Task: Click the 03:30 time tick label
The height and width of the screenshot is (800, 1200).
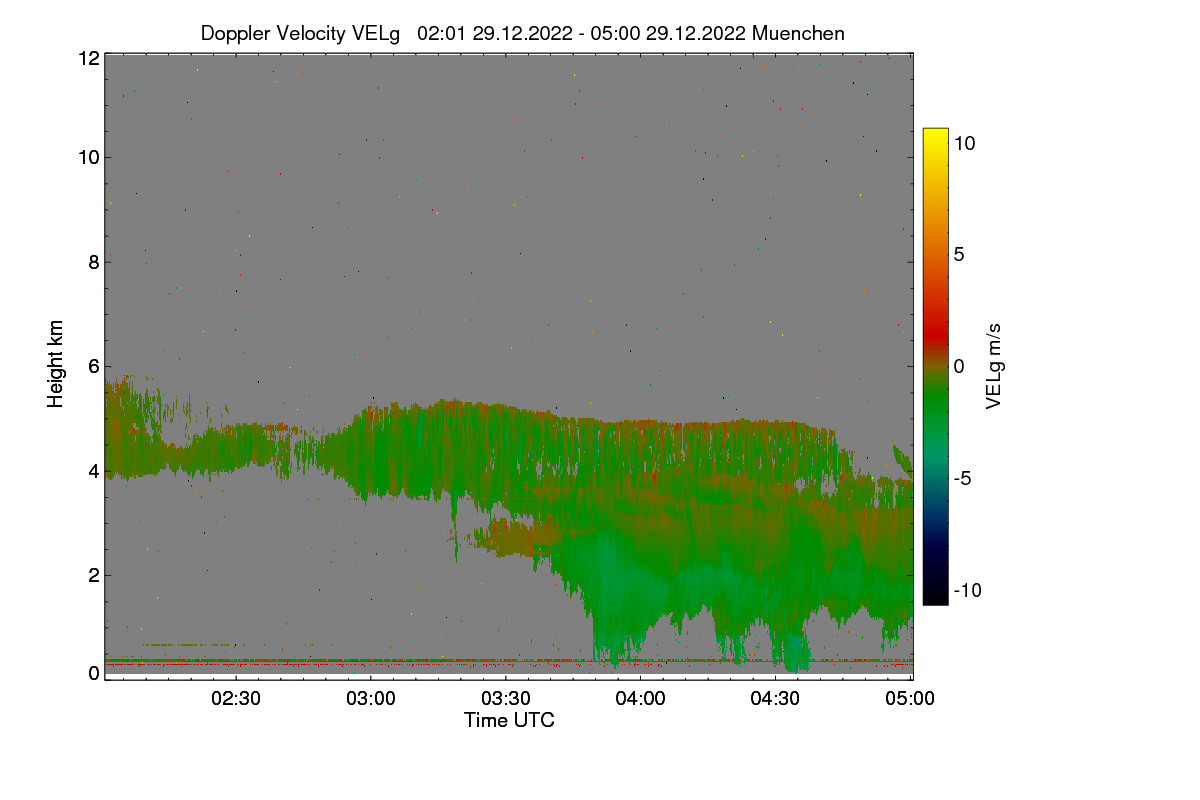Action: pos(507,699)
